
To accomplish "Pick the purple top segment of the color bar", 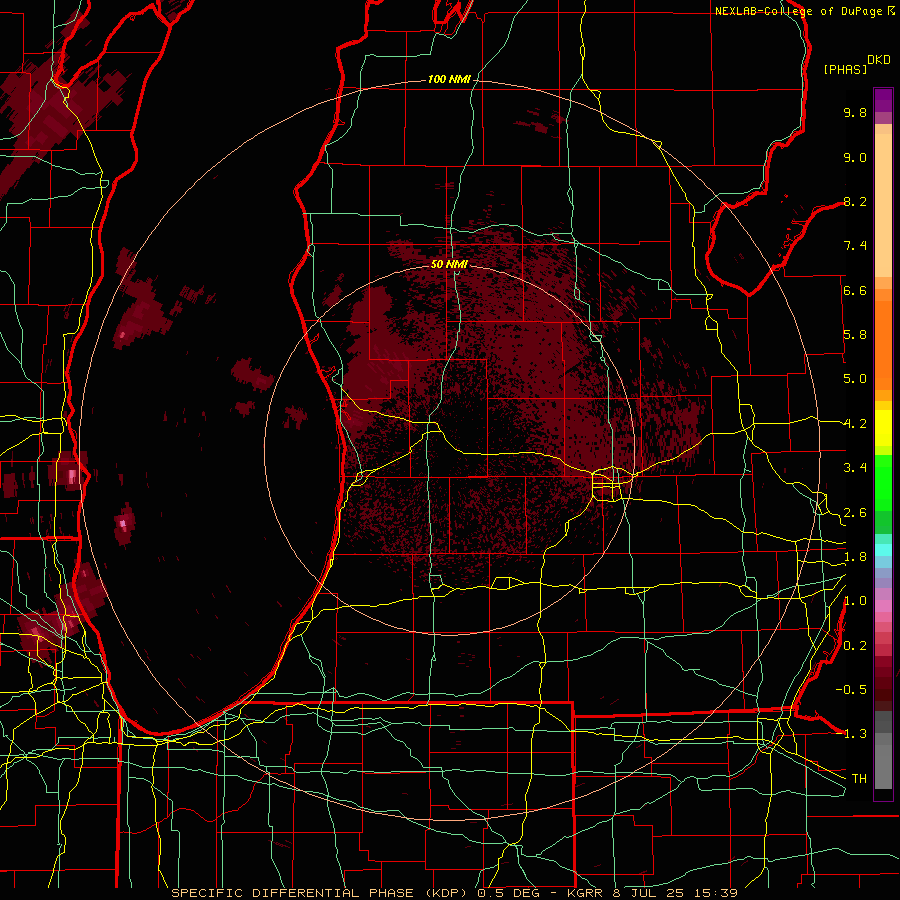I will pos(883,100).
